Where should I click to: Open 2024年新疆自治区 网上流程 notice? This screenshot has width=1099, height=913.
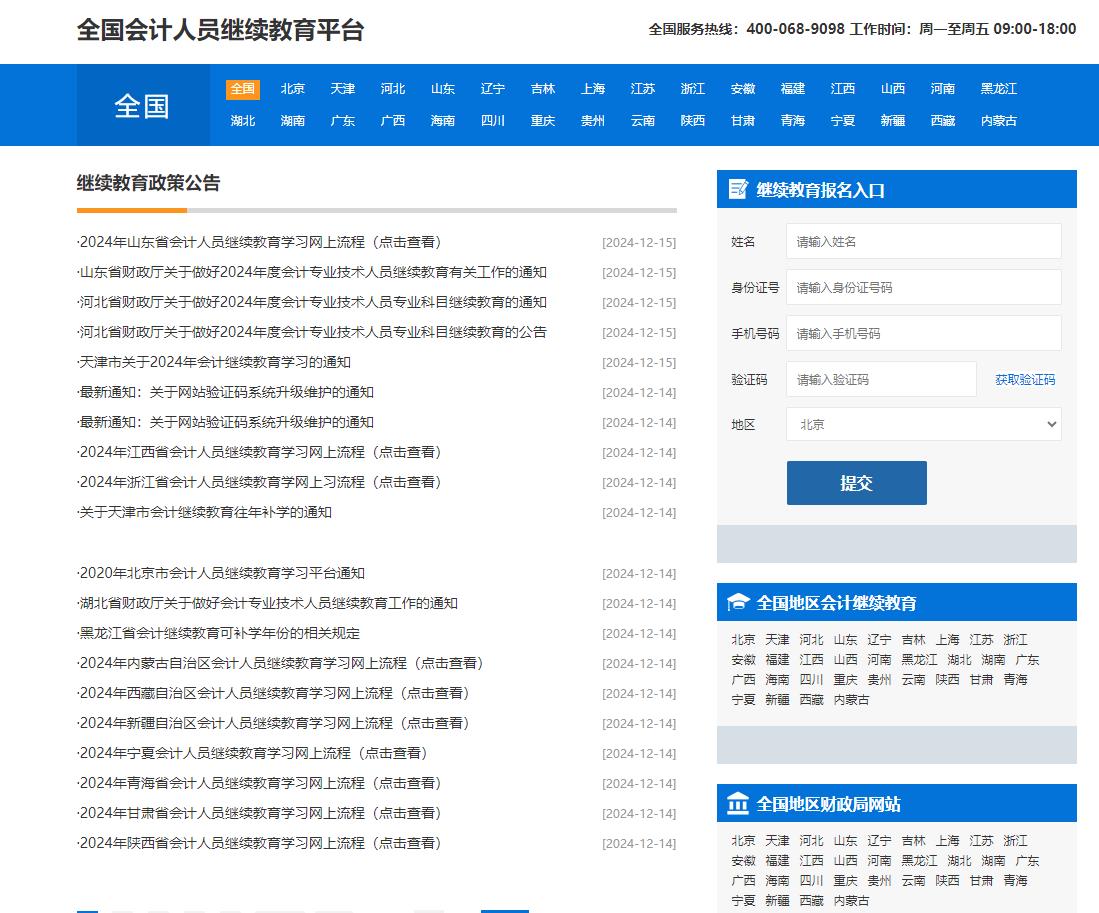click(x=273, y=723)
